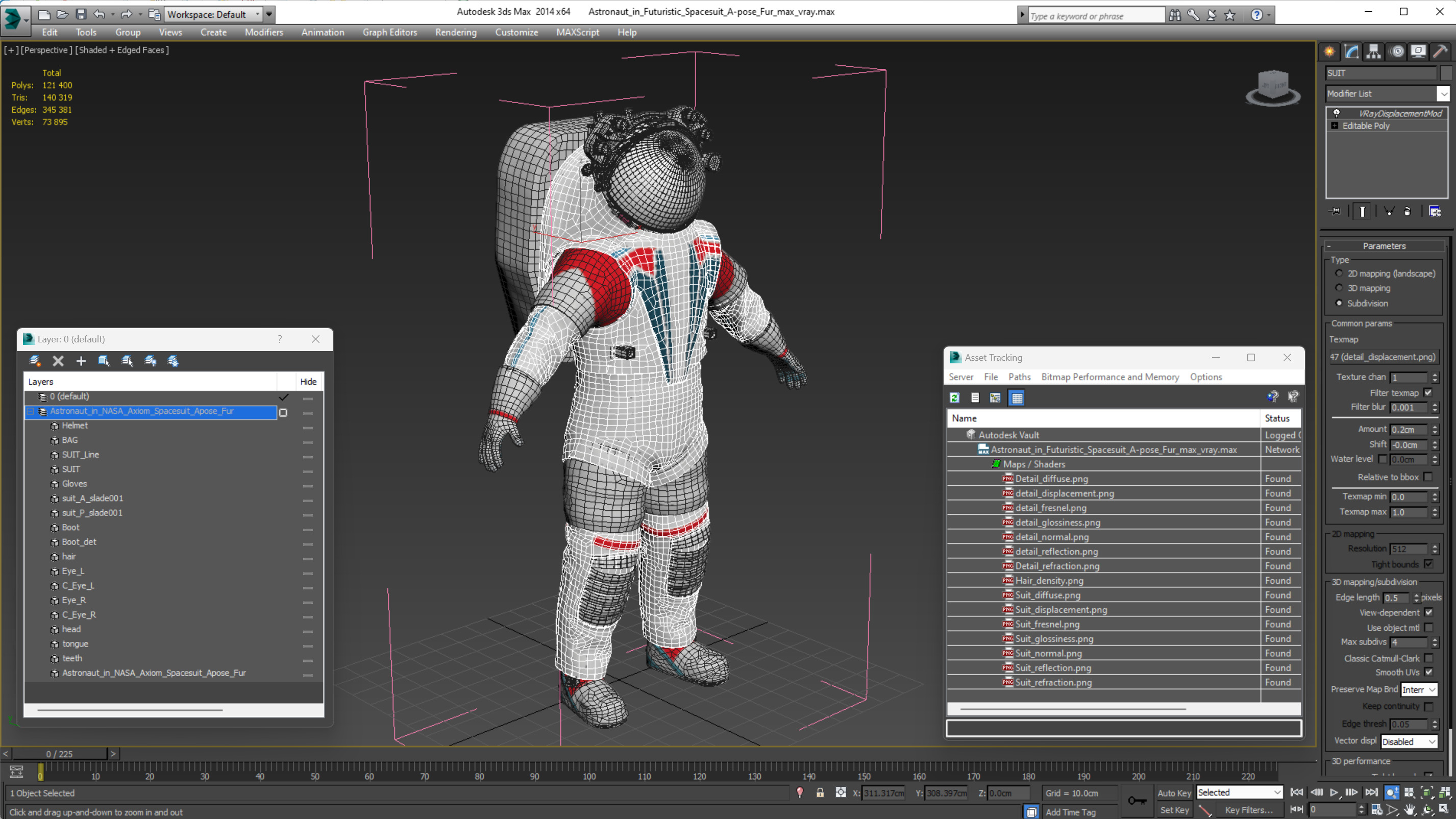Collapse Astronaut_in_NASA_Axiom_Spacesuit_Apose_Fur layer
Screen dimensions: 1456x819
[31, 411]
